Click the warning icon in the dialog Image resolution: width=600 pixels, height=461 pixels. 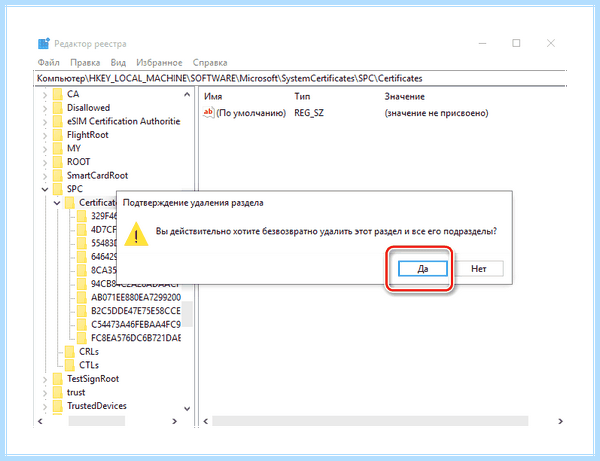pos(136,234)
